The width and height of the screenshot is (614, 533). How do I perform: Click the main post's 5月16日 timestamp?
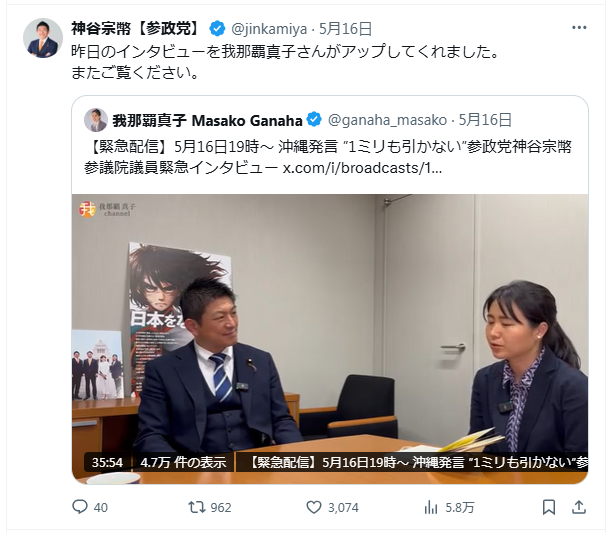[345, 29]
